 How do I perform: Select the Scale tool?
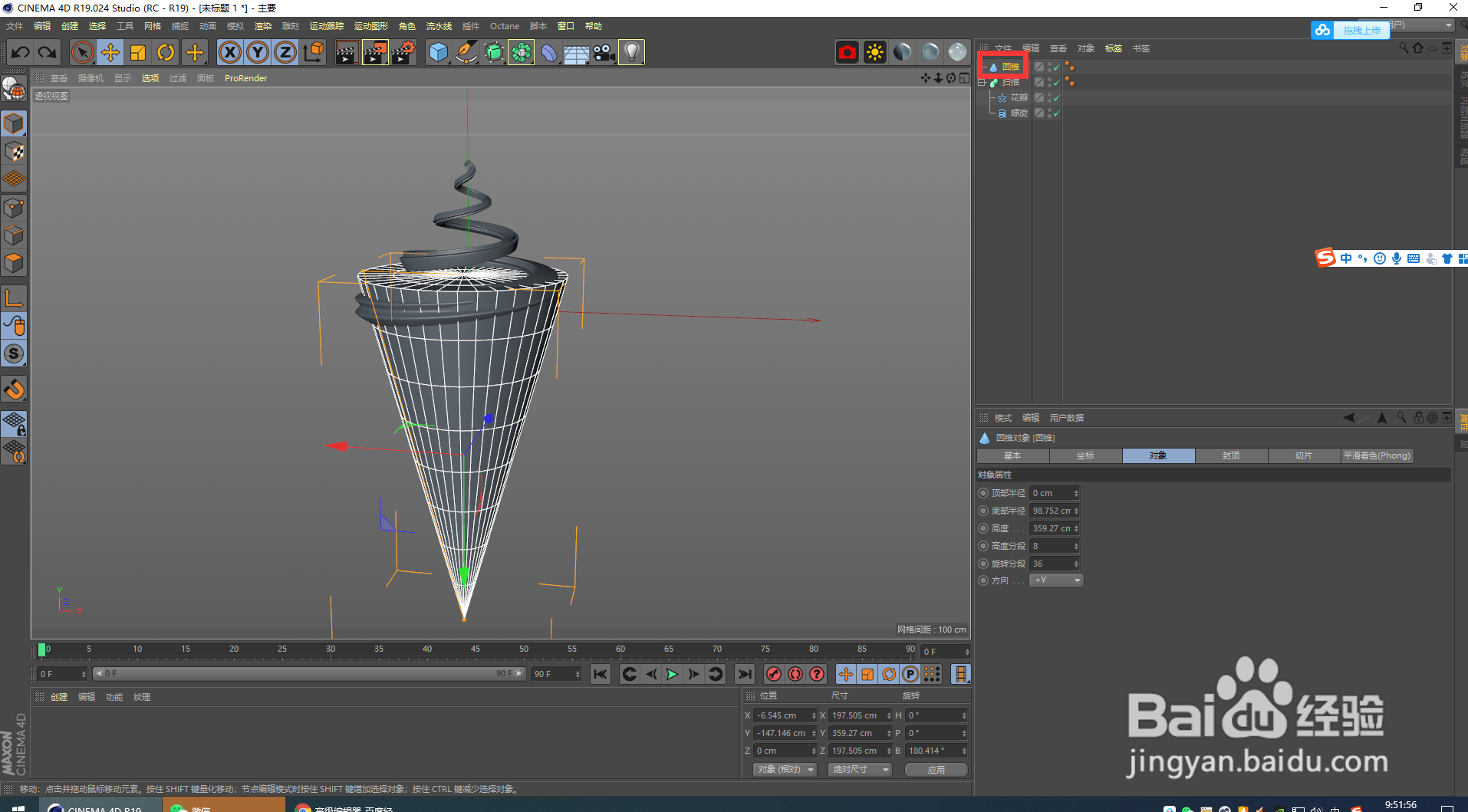coord(138,52)
